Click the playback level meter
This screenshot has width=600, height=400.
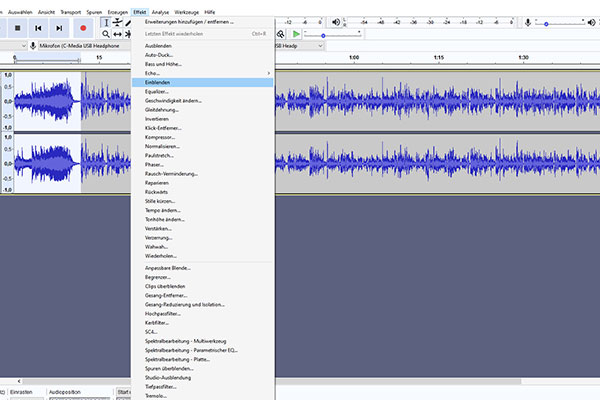[429, 22]
